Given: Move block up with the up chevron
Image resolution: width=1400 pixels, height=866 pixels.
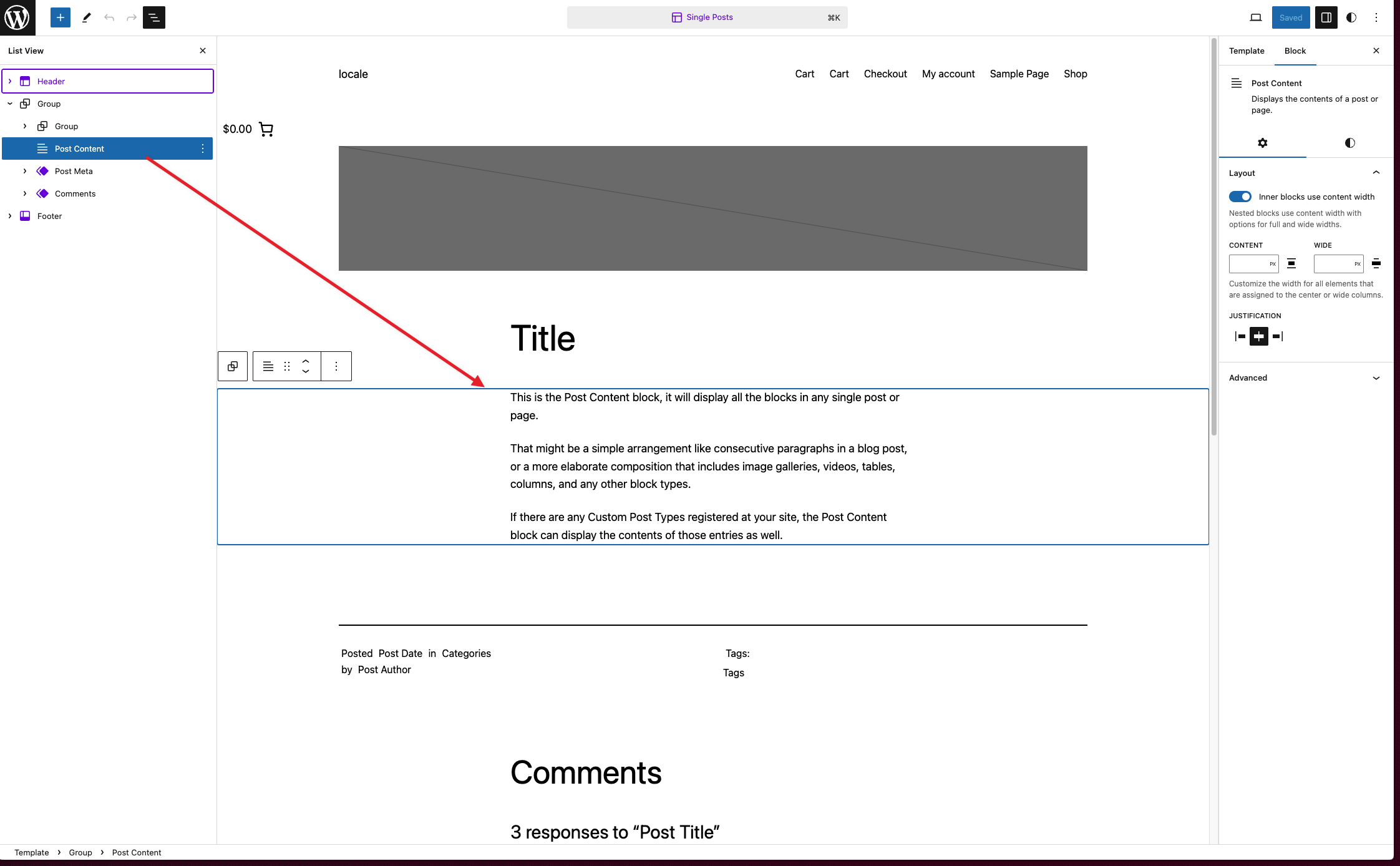Looking at the screenshot, I should coord(306,361).
